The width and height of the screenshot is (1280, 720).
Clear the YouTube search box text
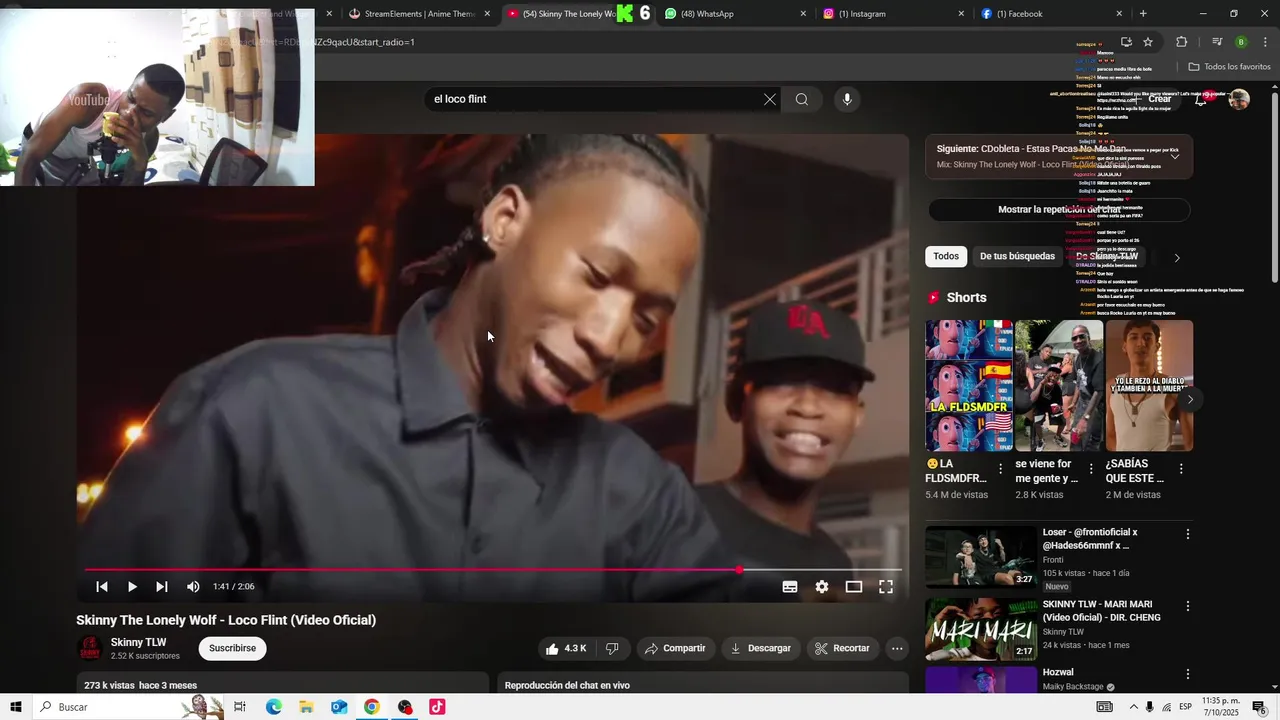pyautogui.click(x=769, y=99)
